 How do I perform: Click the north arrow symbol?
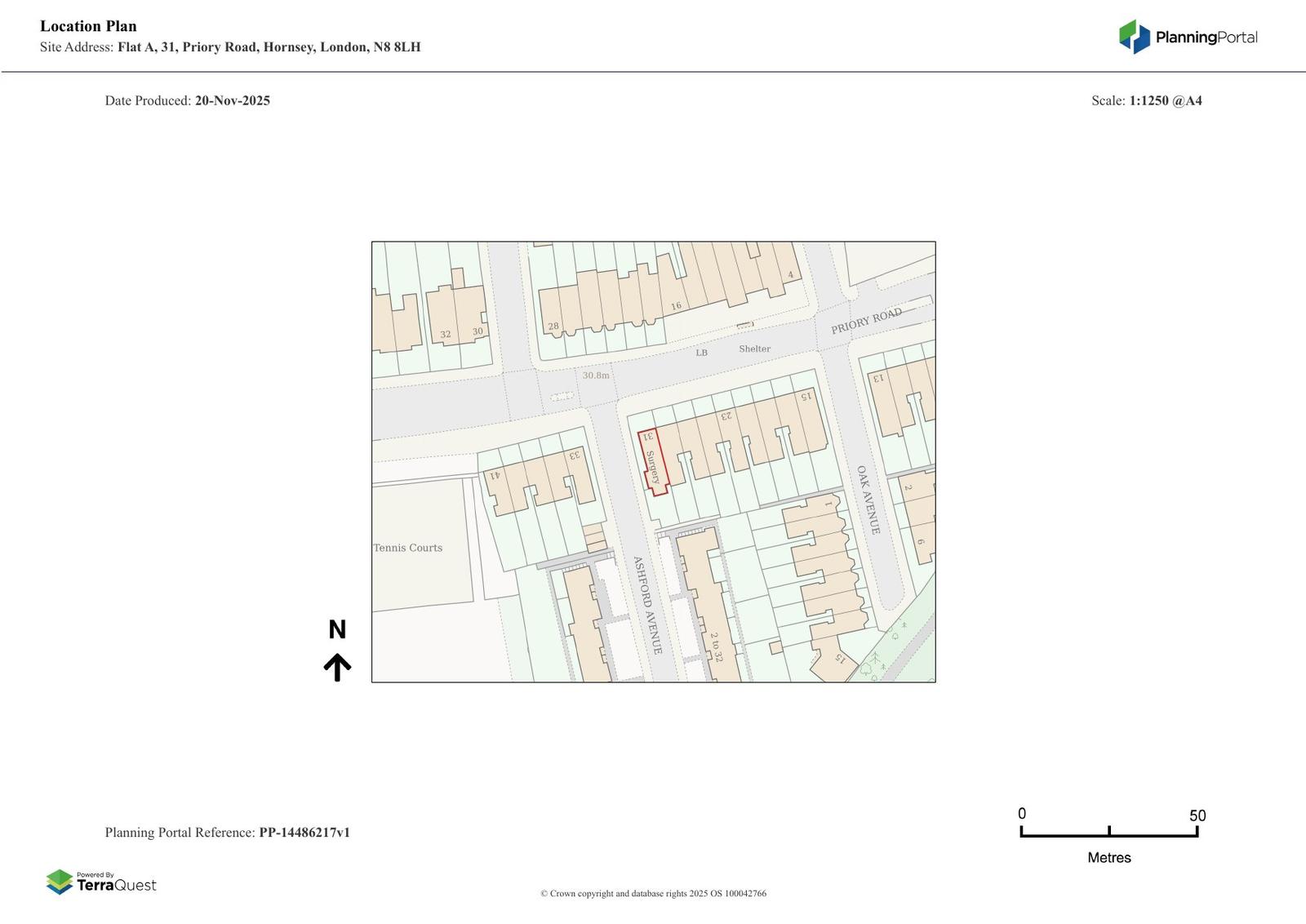click(x=337, y=667)
